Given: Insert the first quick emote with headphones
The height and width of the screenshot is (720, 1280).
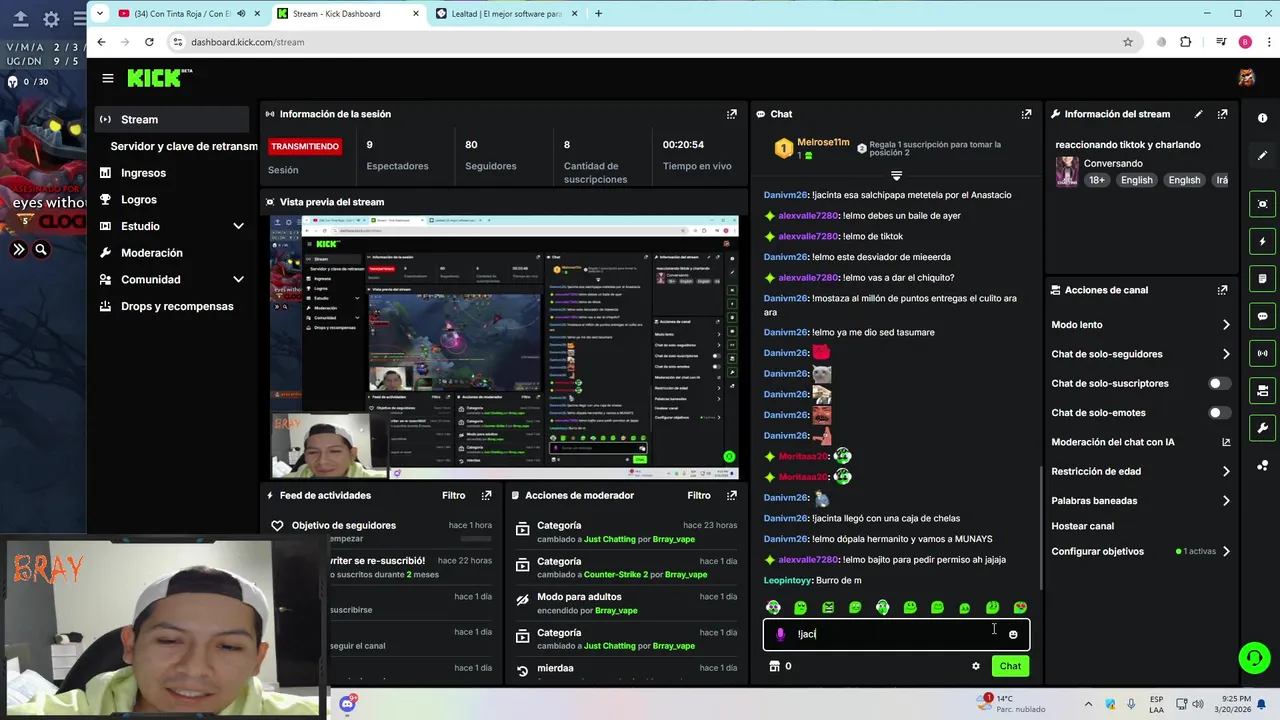Looking at the screenshot, I should tap(773, 607).
